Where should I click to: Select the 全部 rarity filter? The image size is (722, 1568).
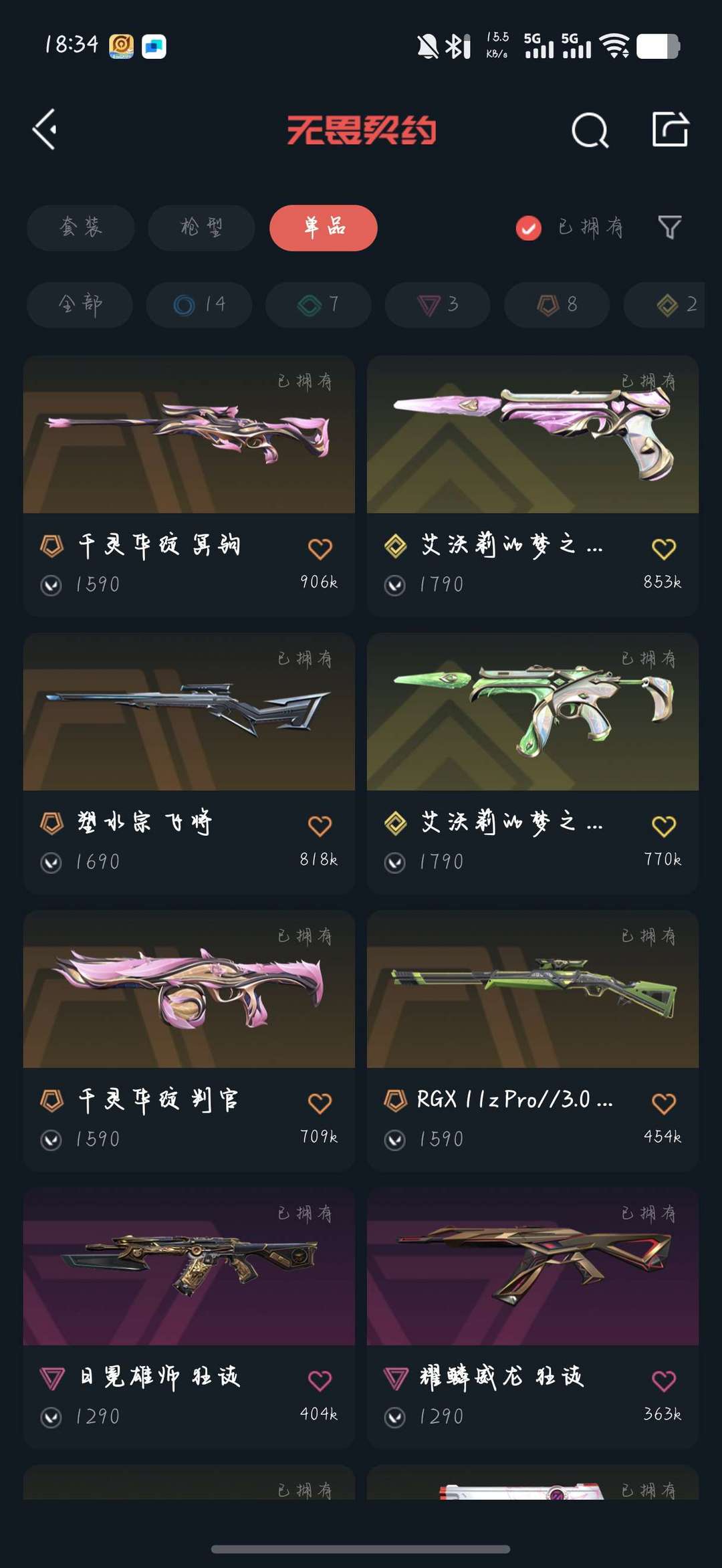click(80, 305)
